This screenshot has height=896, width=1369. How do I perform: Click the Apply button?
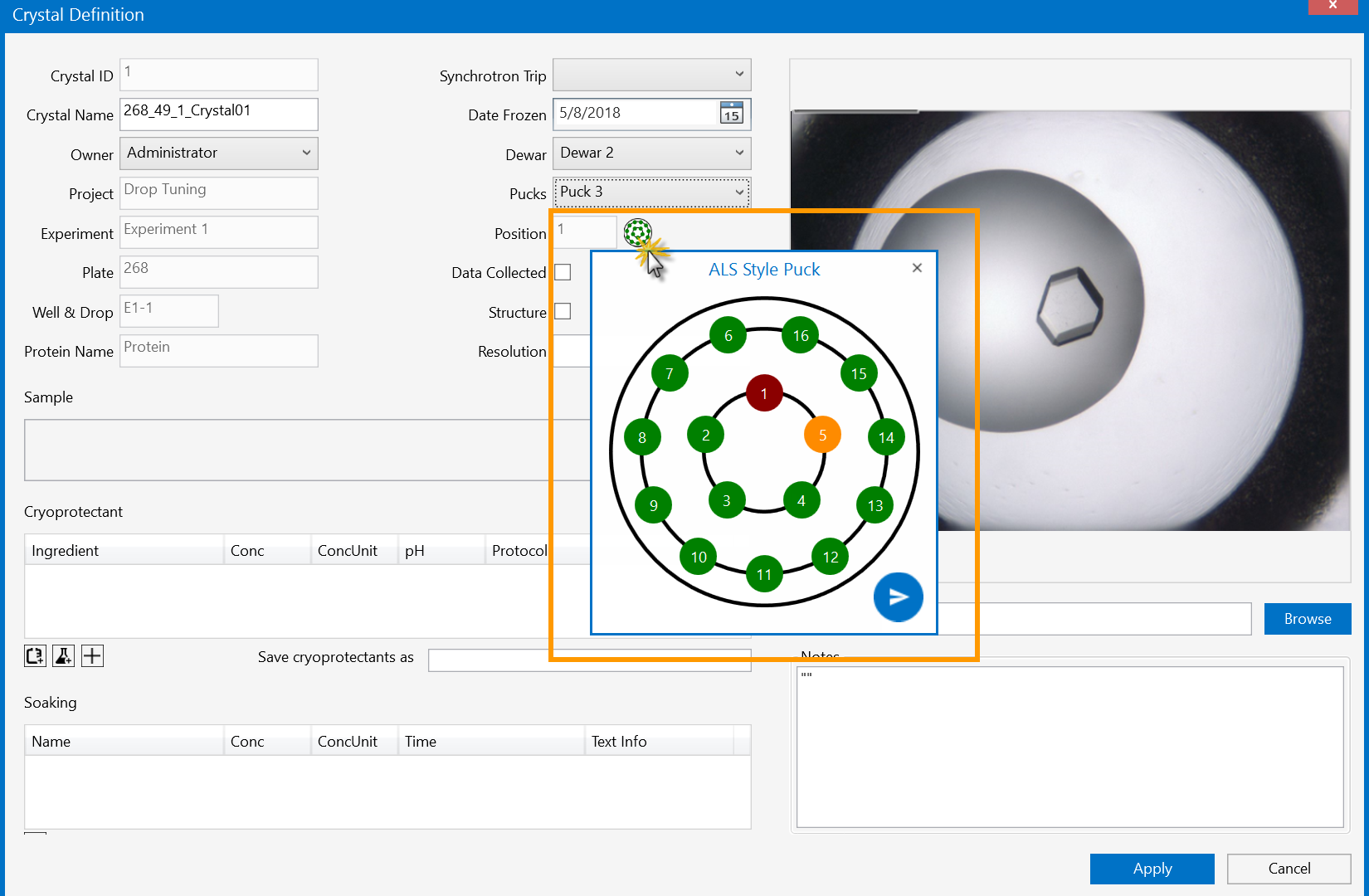(x=1152, y=869)
